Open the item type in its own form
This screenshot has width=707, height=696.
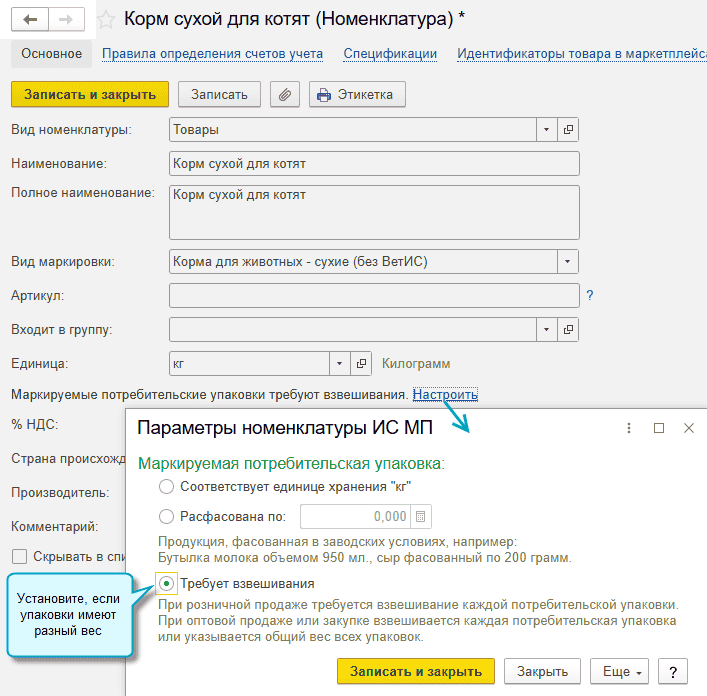(569, 130)
